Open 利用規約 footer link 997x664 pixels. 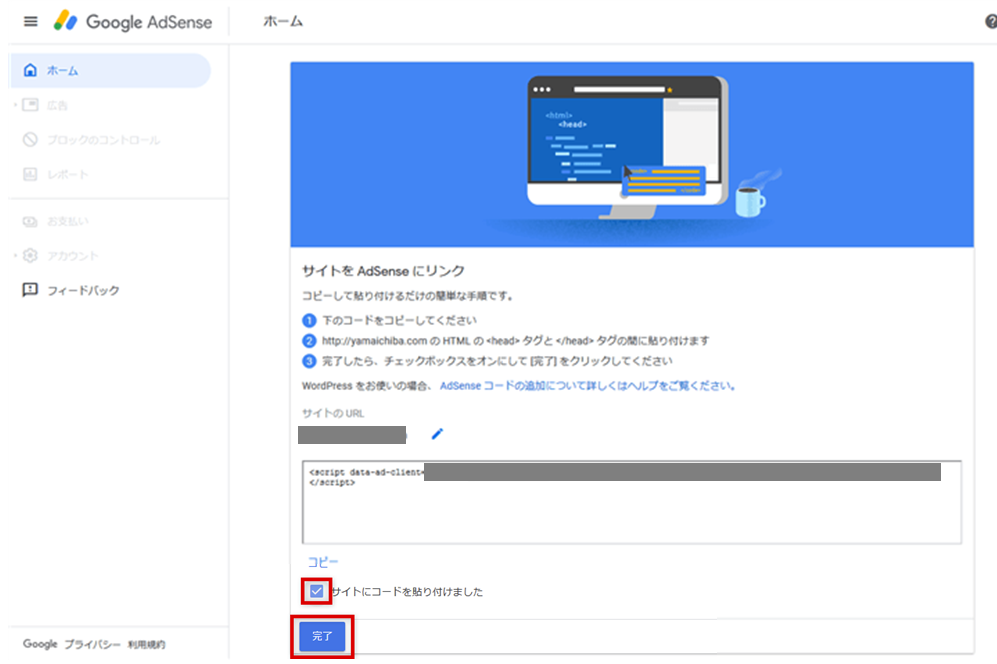[x=146, y=644]
